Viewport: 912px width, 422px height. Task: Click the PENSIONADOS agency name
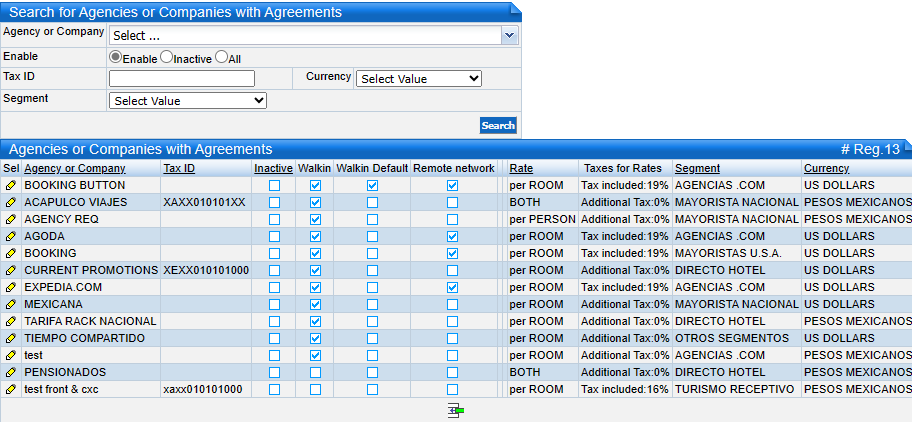pos(65,372)
